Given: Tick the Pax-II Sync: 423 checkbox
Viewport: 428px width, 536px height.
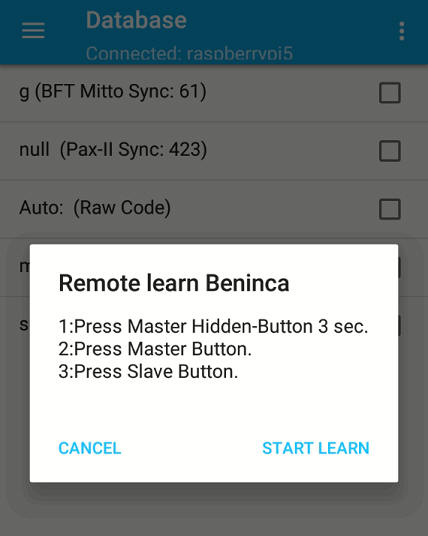Looking at the screenshot, I should (390, 151).
